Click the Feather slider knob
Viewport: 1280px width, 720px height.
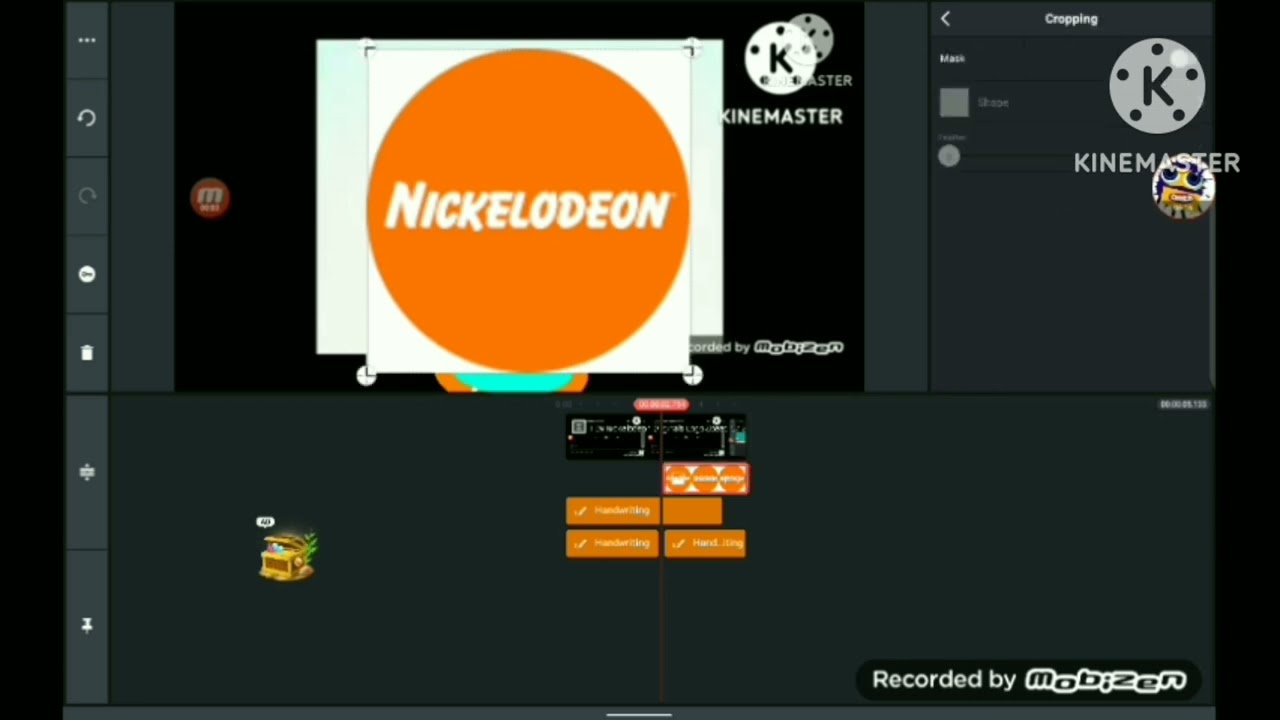click(x=949, y=156)
